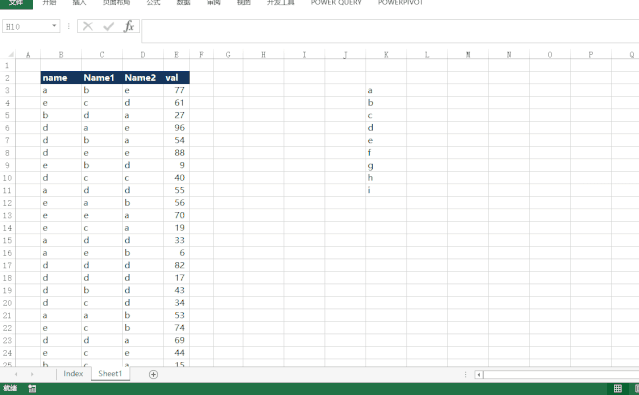Click the horizontal scrollbar left arrow
639x395 pixels.
479,374
